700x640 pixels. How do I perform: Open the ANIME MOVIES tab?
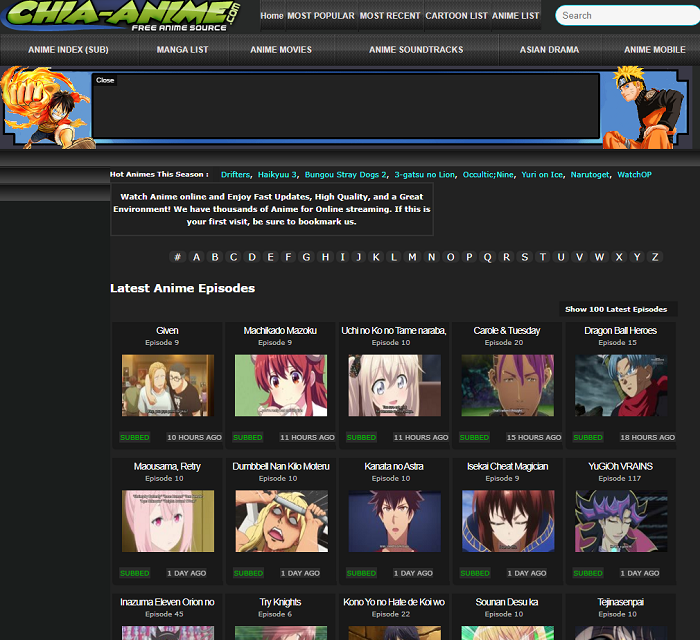(x=281, y=50)
